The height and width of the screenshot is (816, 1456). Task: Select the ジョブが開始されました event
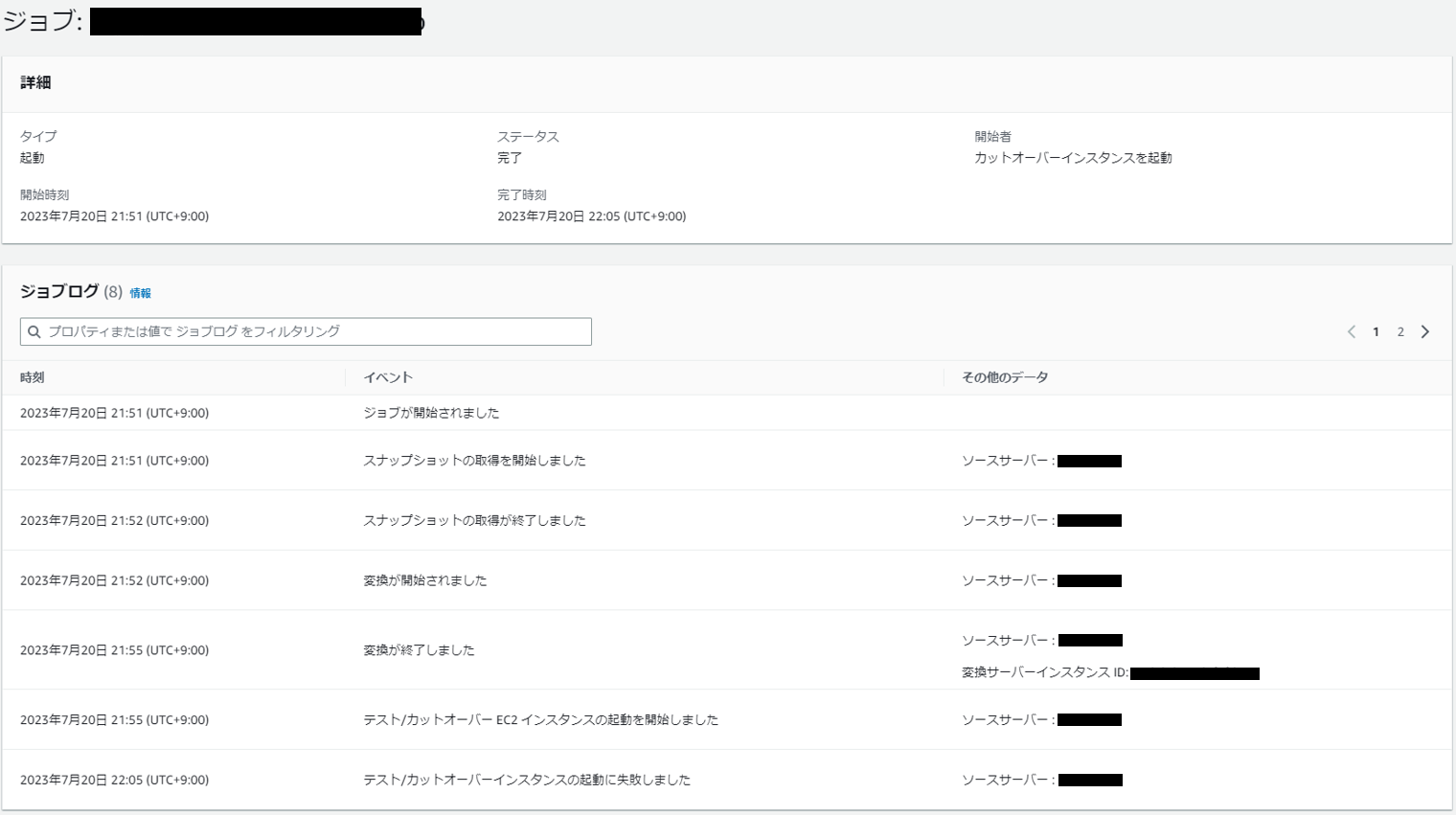(431, 413)
